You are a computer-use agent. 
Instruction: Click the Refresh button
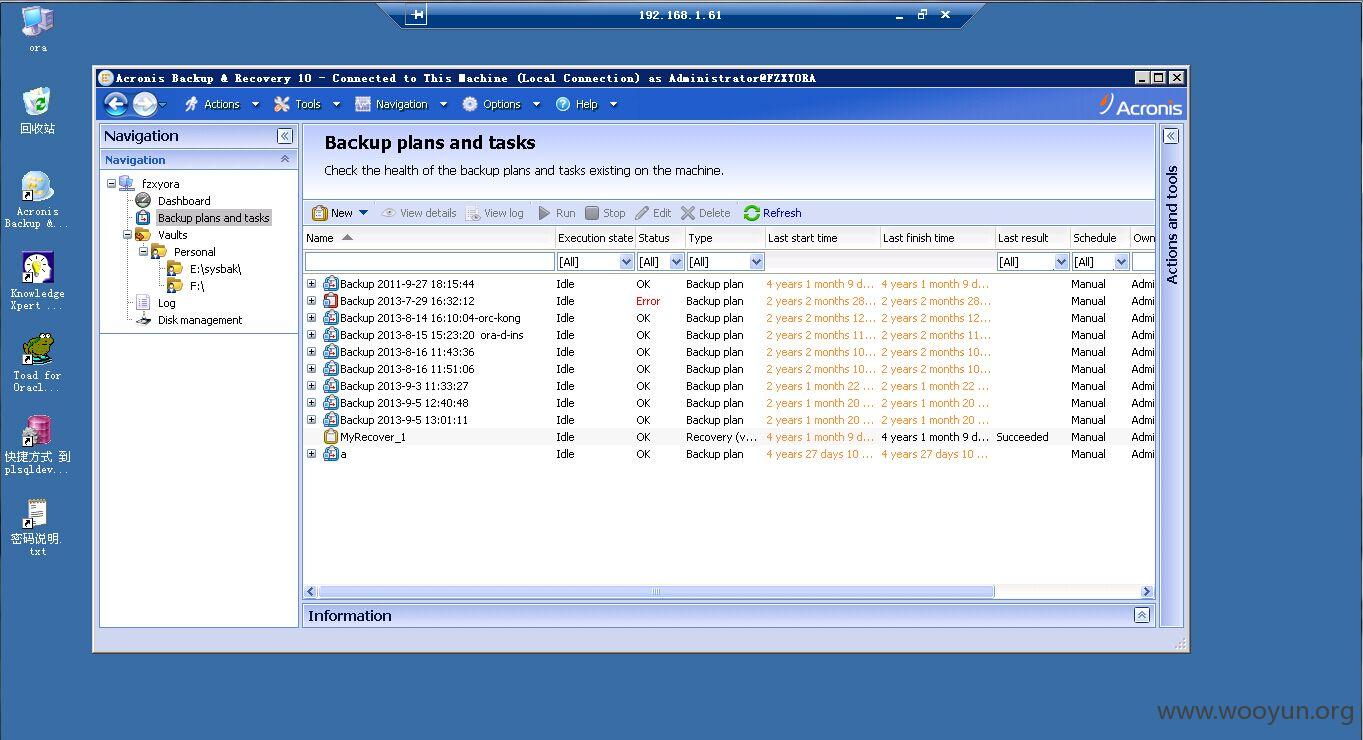point(772,213)
